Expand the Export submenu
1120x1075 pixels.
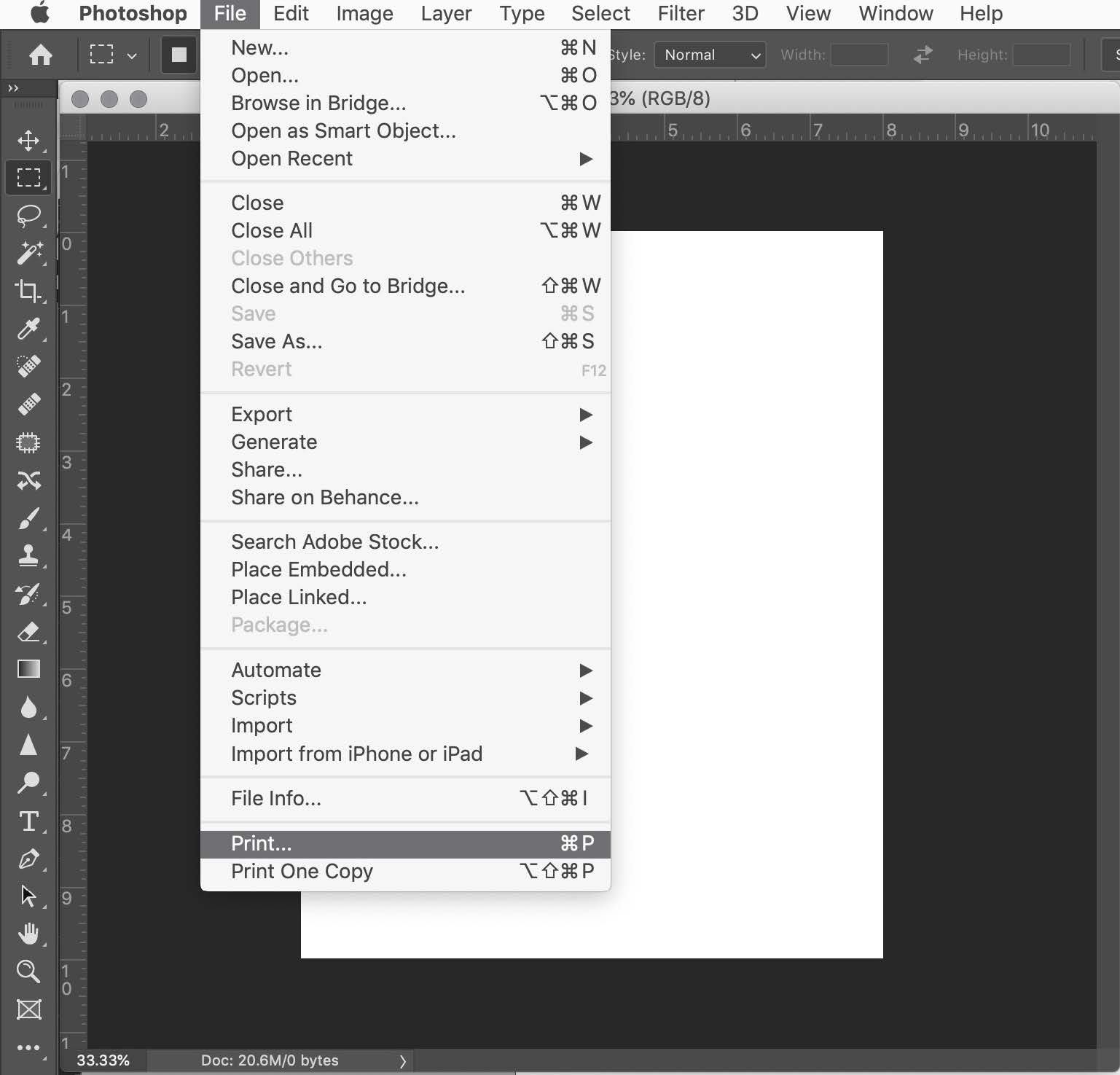coord(405,415)
